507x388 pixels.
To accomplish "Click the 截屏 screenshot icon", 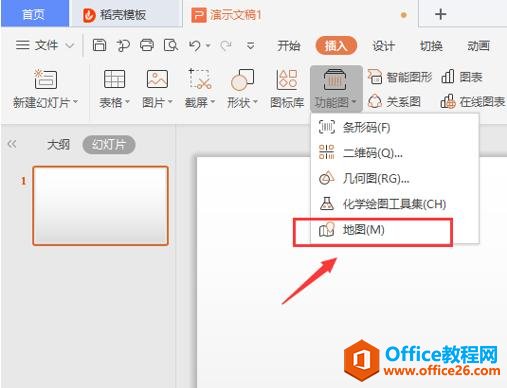I will click(x=200, y=79).
